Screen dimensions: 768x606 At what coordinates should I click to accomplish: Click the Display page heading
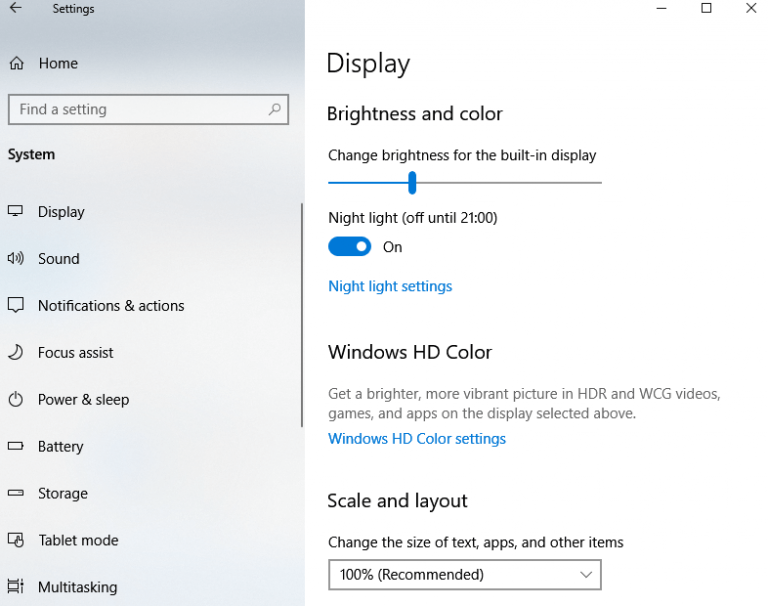(368, 64)
